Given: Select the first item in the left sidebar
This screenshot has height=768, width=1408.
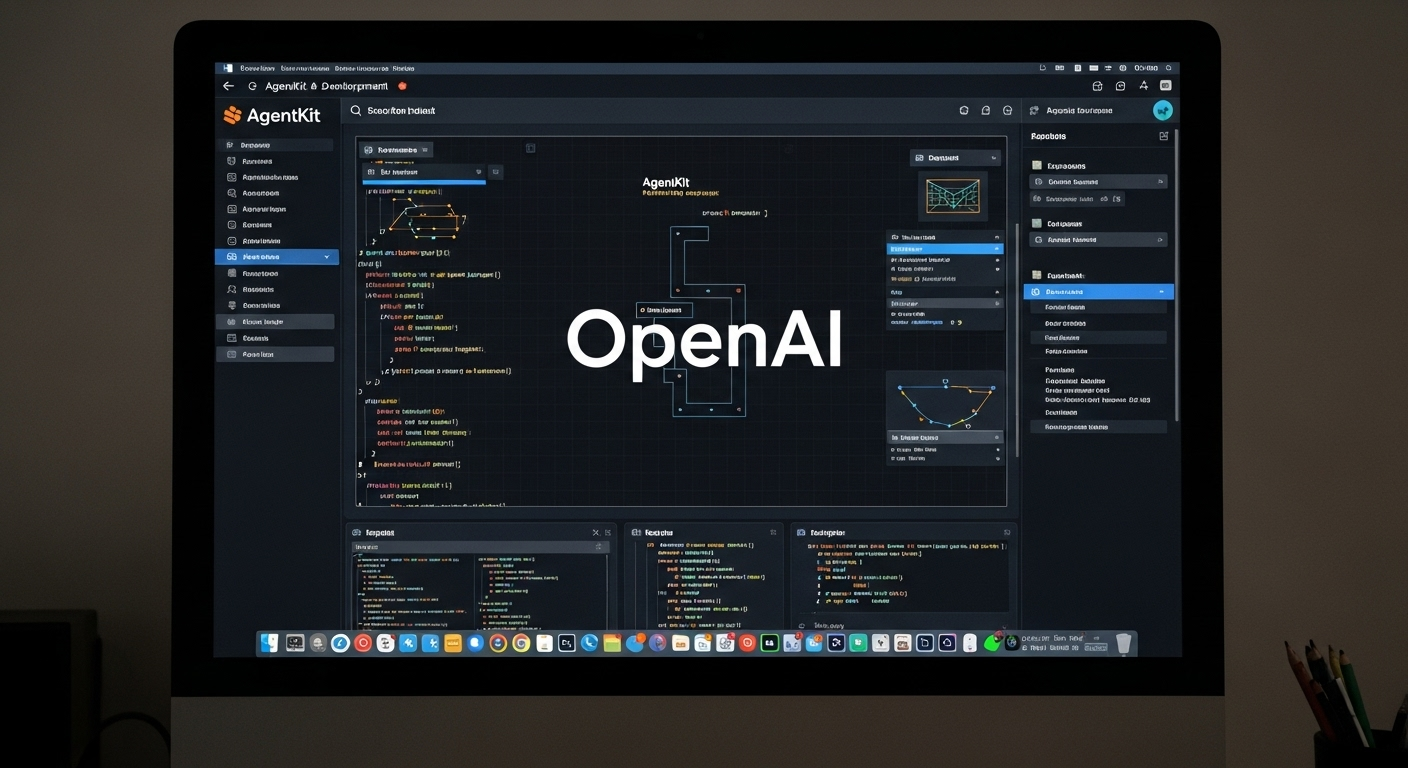Looking at the screenshot, I should point(274,145).
